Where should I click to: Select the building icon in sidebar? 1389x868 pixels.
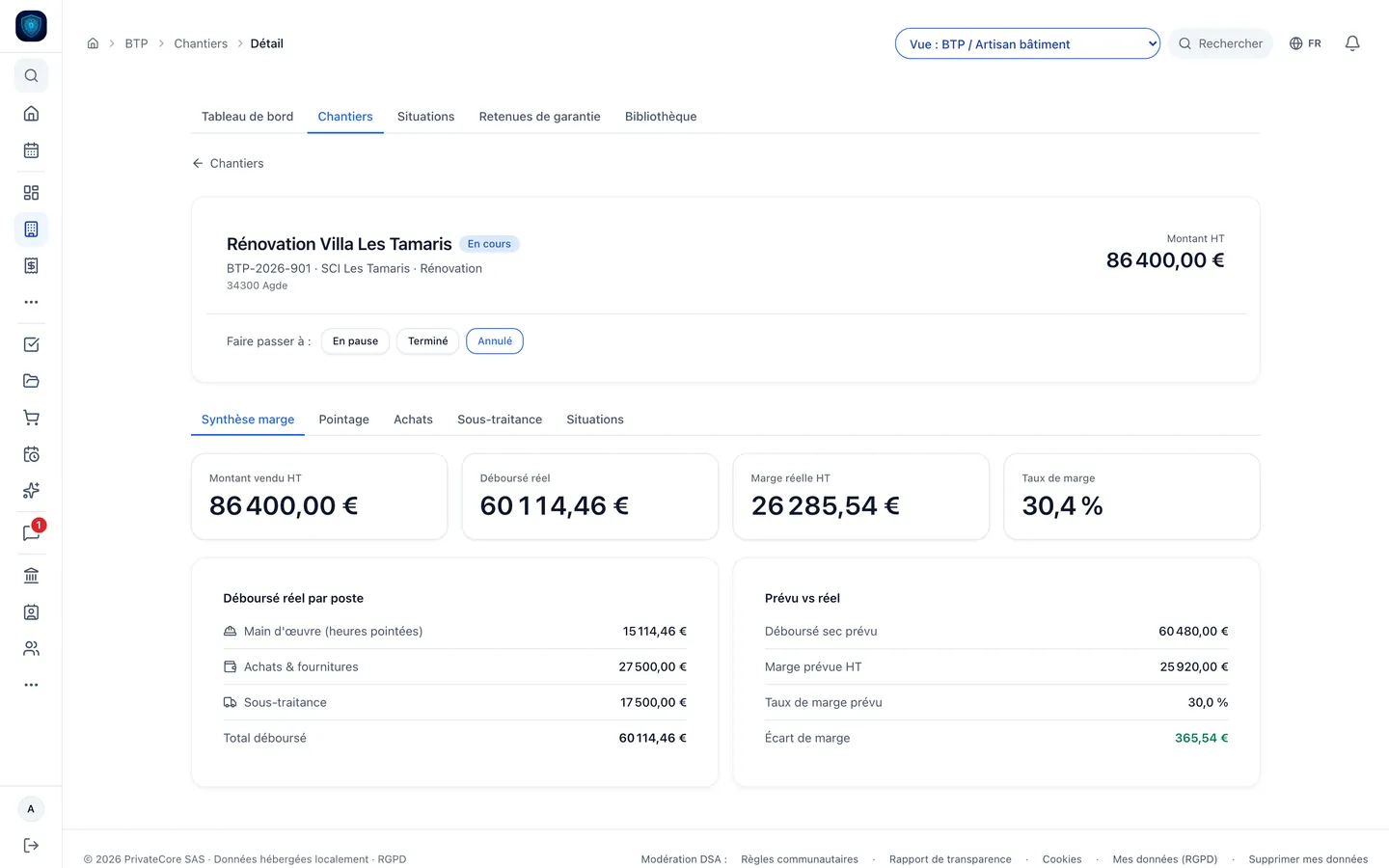click(x=31, y=230)
